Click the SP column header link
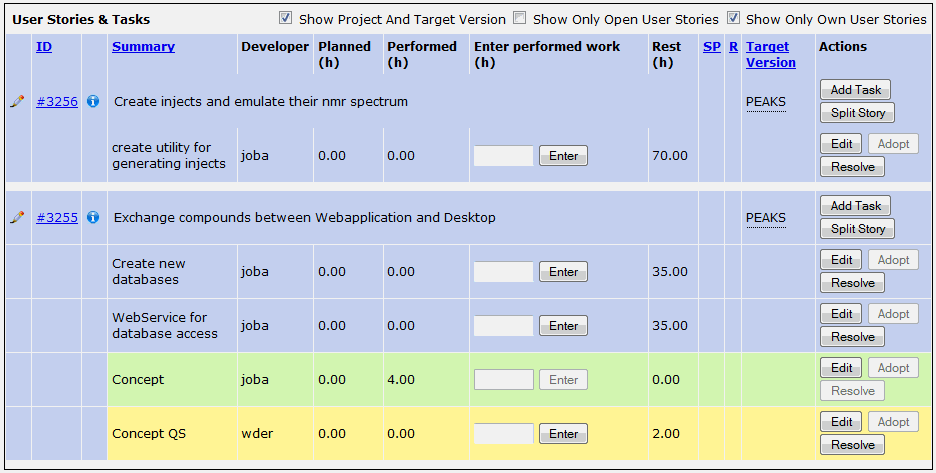The height and width of the screenshot is (473, 936). [x=711, y=47]
